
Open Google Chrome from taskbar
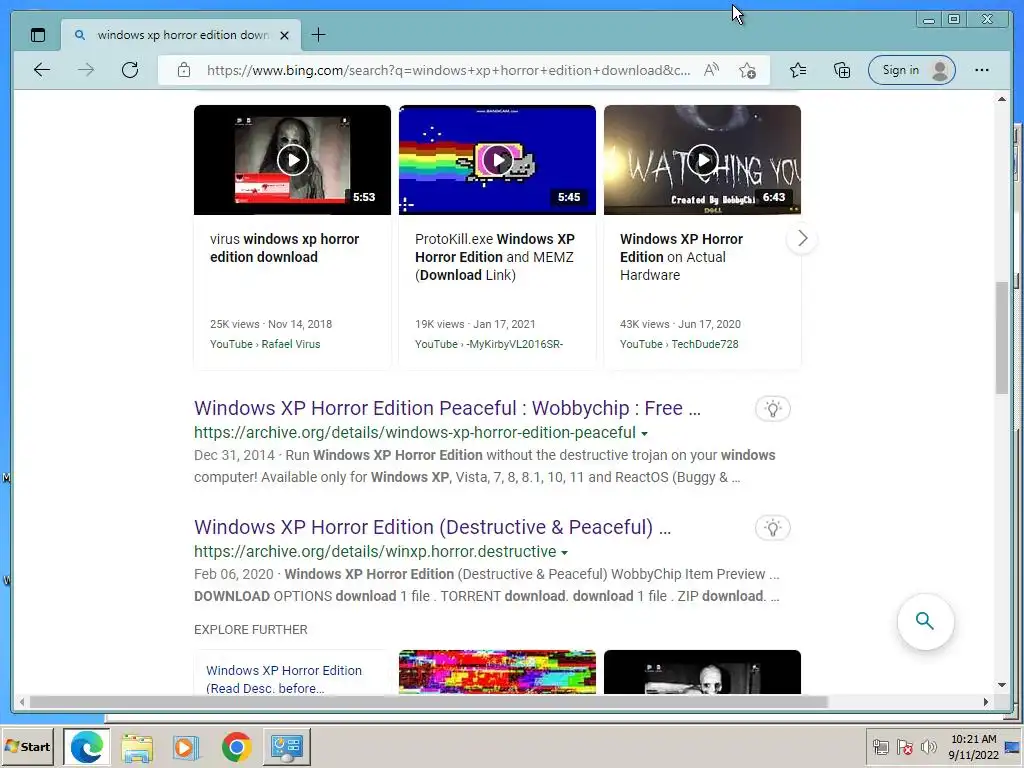point(236,747)
